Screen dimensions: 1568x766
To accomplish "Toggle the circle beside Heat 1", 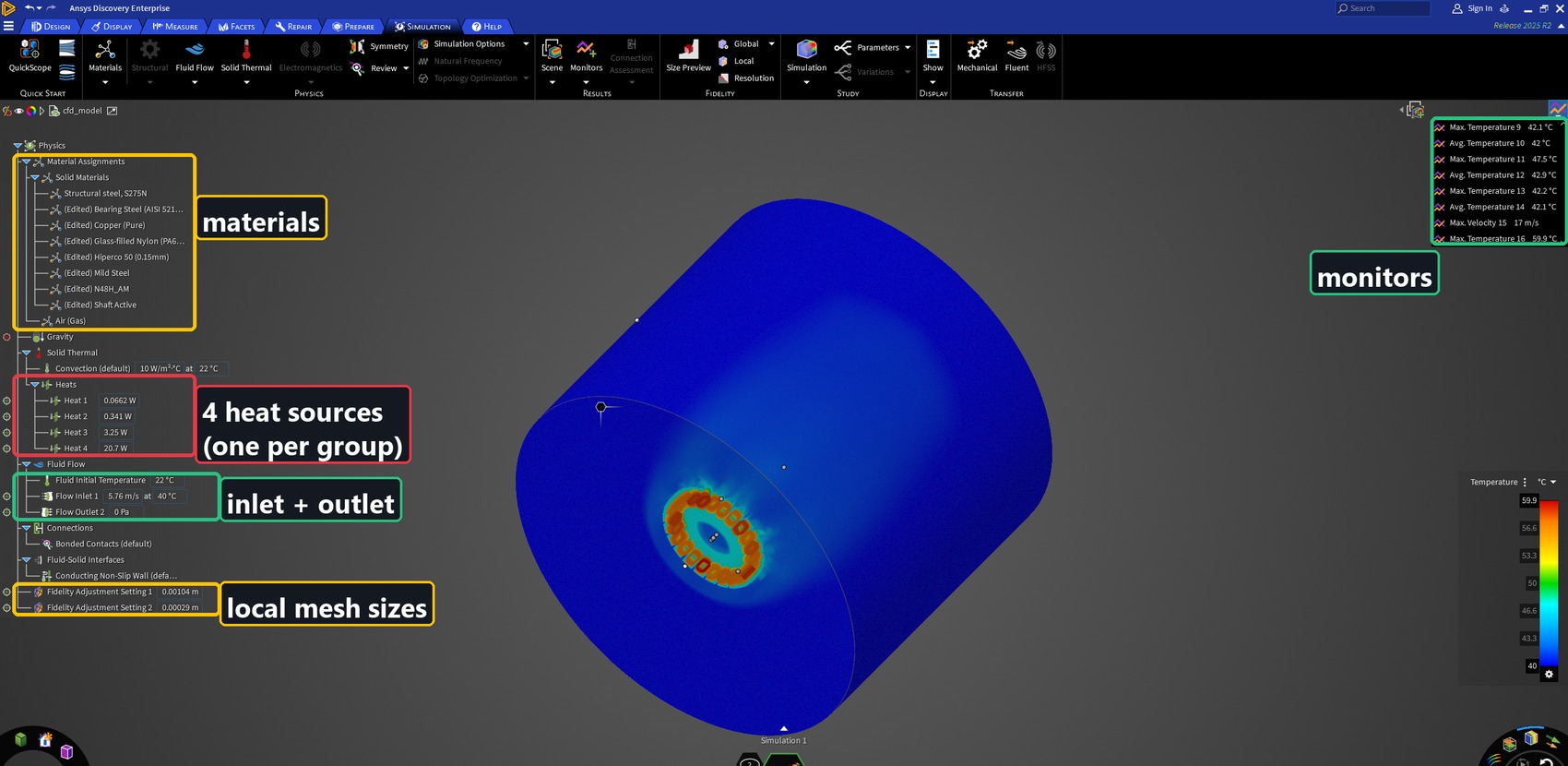I will click(6, 401).
